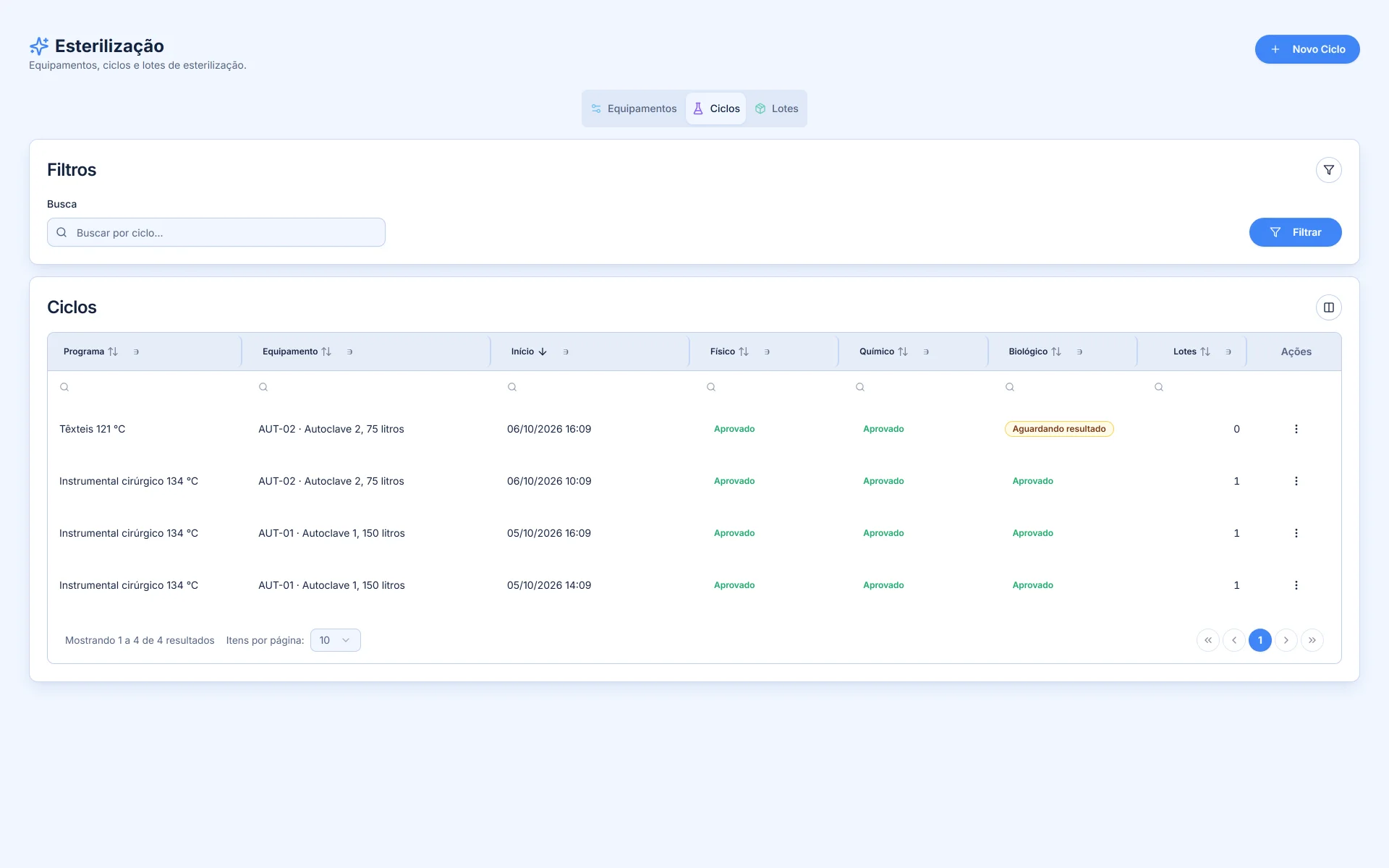The image size is (1389, 868).
Task: Apply filters with the Filtrar button
Action: point(1295,232)
